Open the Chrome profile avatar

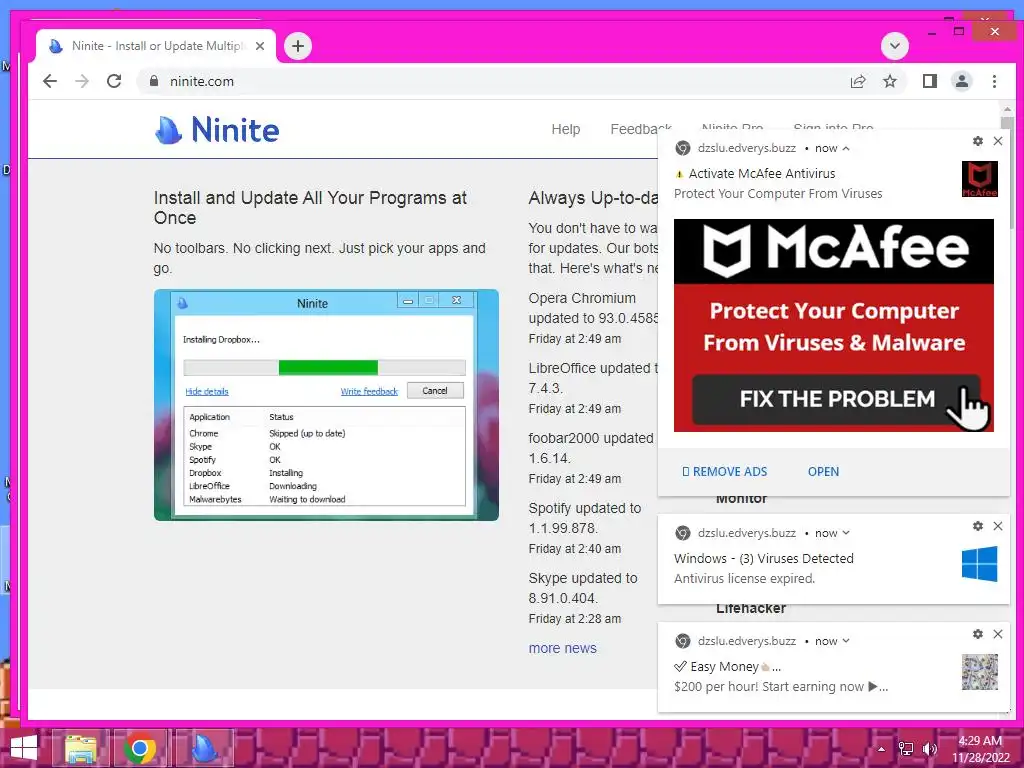tap(961, 81)
